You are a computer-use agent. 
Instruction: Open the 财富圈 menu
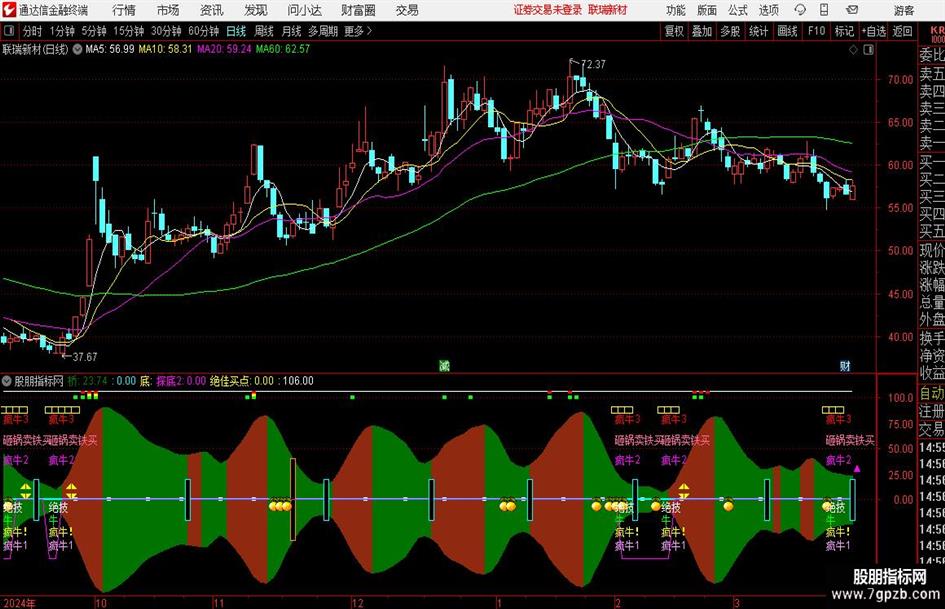[358, 10]
